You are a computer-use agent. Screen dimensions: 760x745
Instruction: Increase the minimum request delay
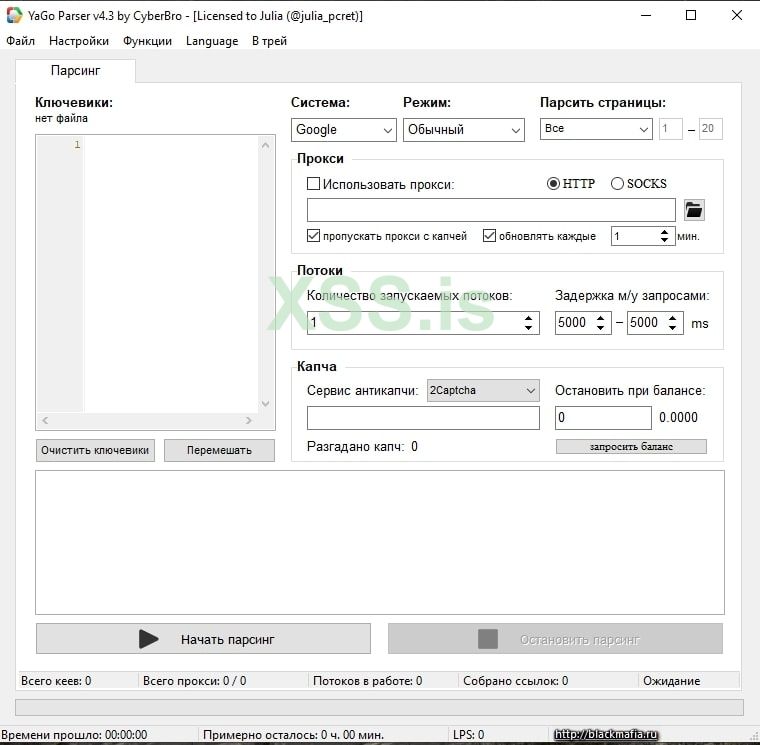[601, 318]
